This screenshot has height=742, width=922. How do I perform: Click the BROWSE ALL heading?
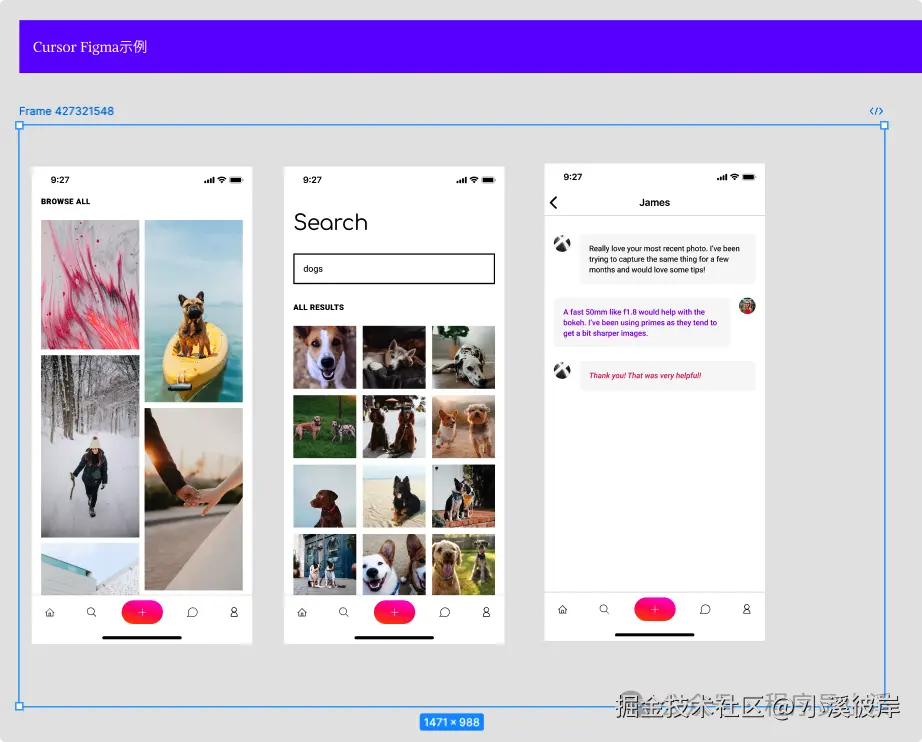click(x=65, y=202)
